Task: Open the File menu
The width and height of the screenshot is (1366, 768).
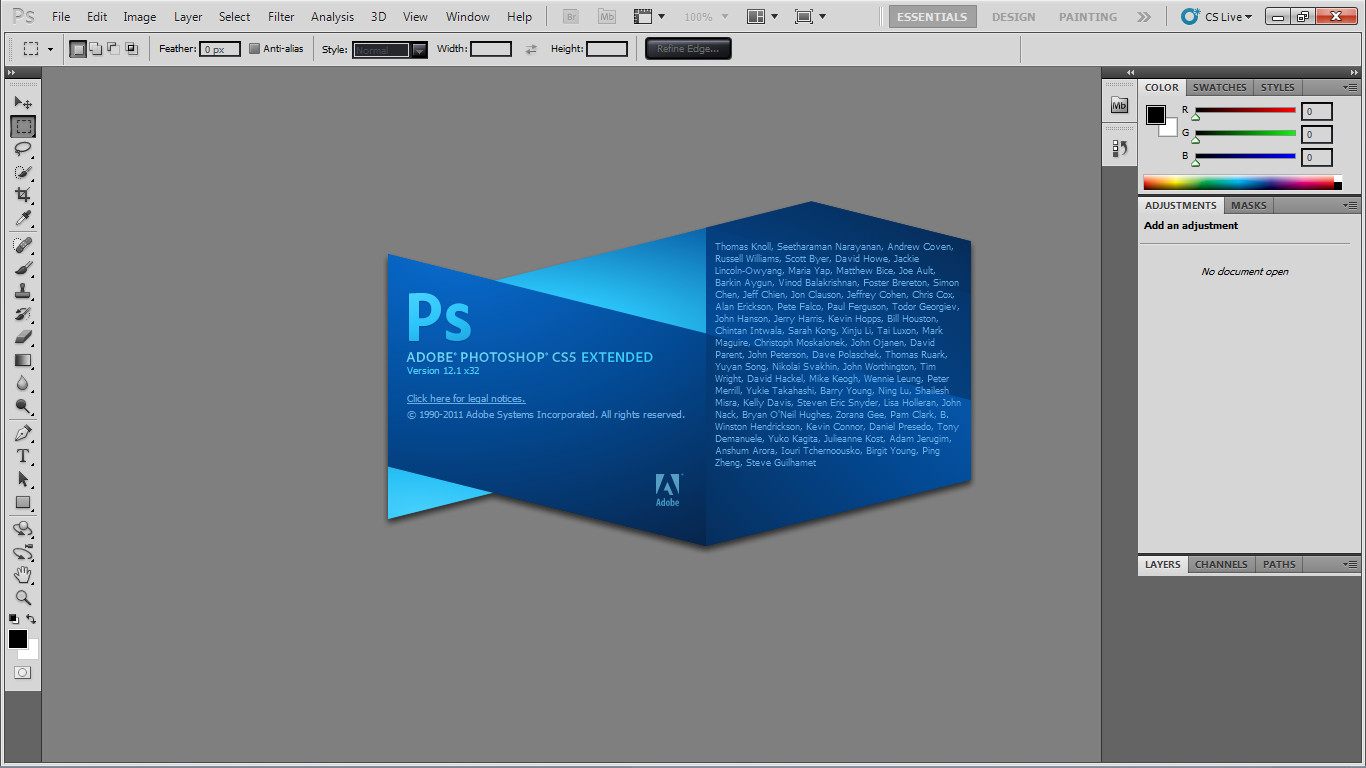Action: point(61,17)
